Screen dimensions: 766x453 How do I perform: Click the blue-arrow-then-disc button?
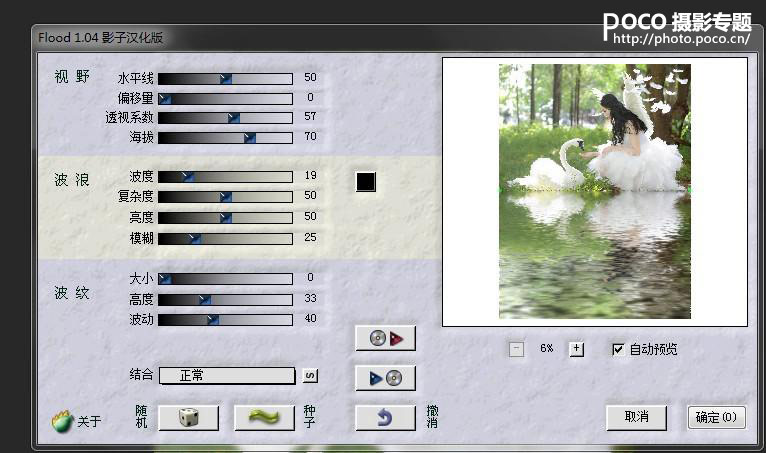tap(385, 378)
